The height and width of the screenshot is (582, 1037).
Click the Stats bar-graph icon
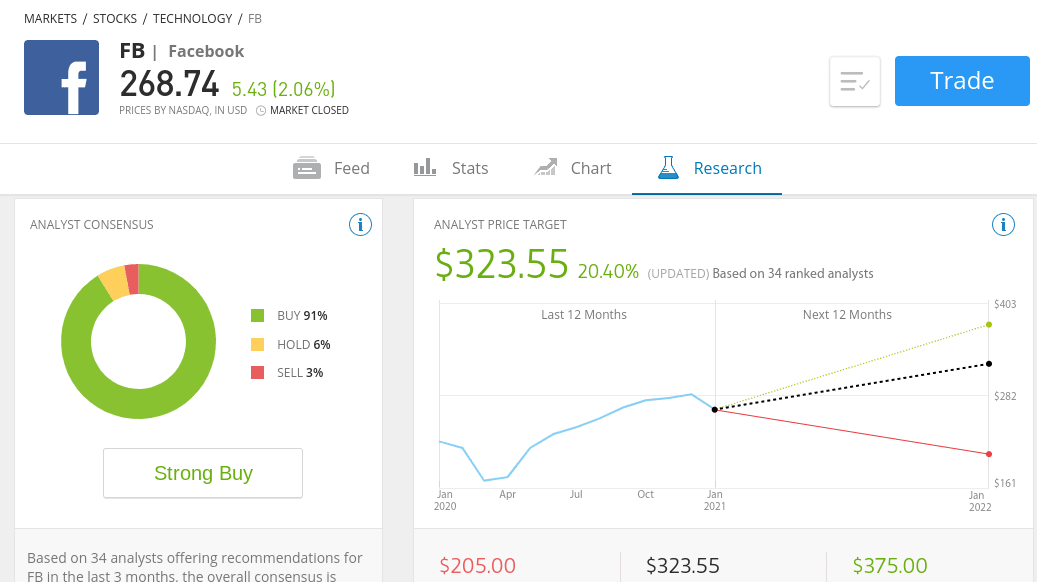tap(425, 167)
